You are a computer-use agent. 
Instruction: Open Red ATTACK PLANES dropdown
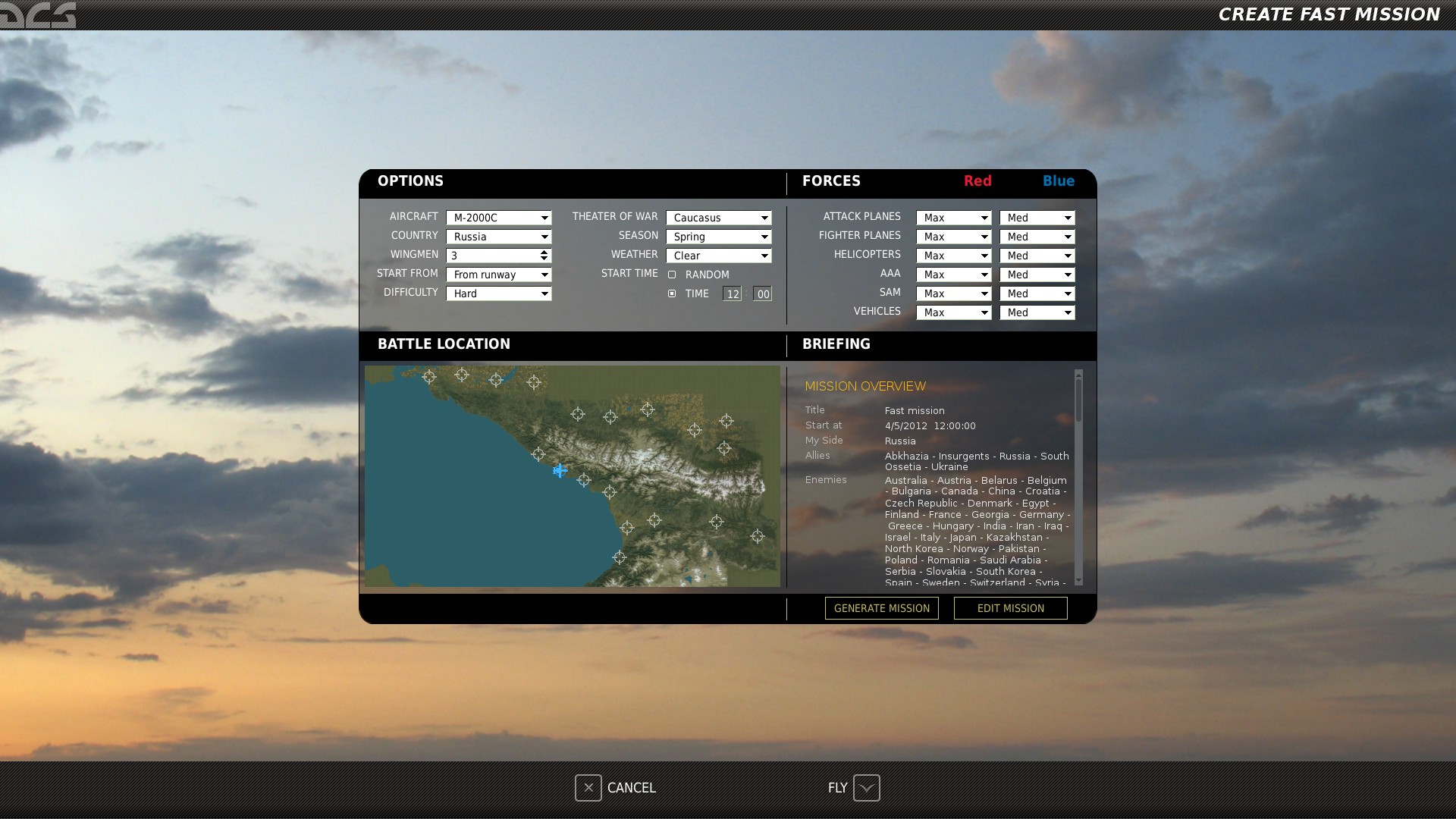point(954,218)
